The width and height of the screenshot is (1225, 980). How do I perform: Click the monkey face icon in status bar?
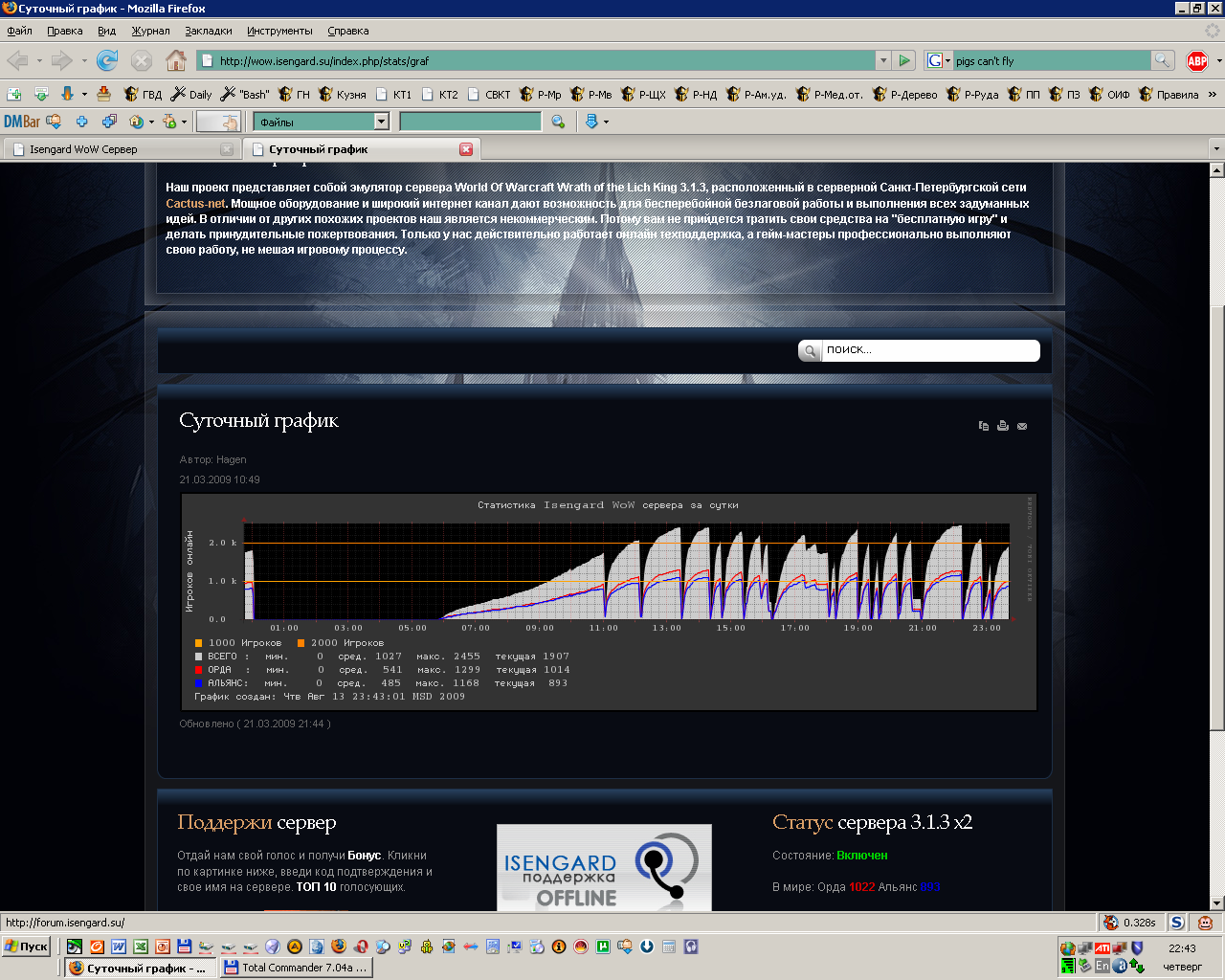pos(1205,923)
